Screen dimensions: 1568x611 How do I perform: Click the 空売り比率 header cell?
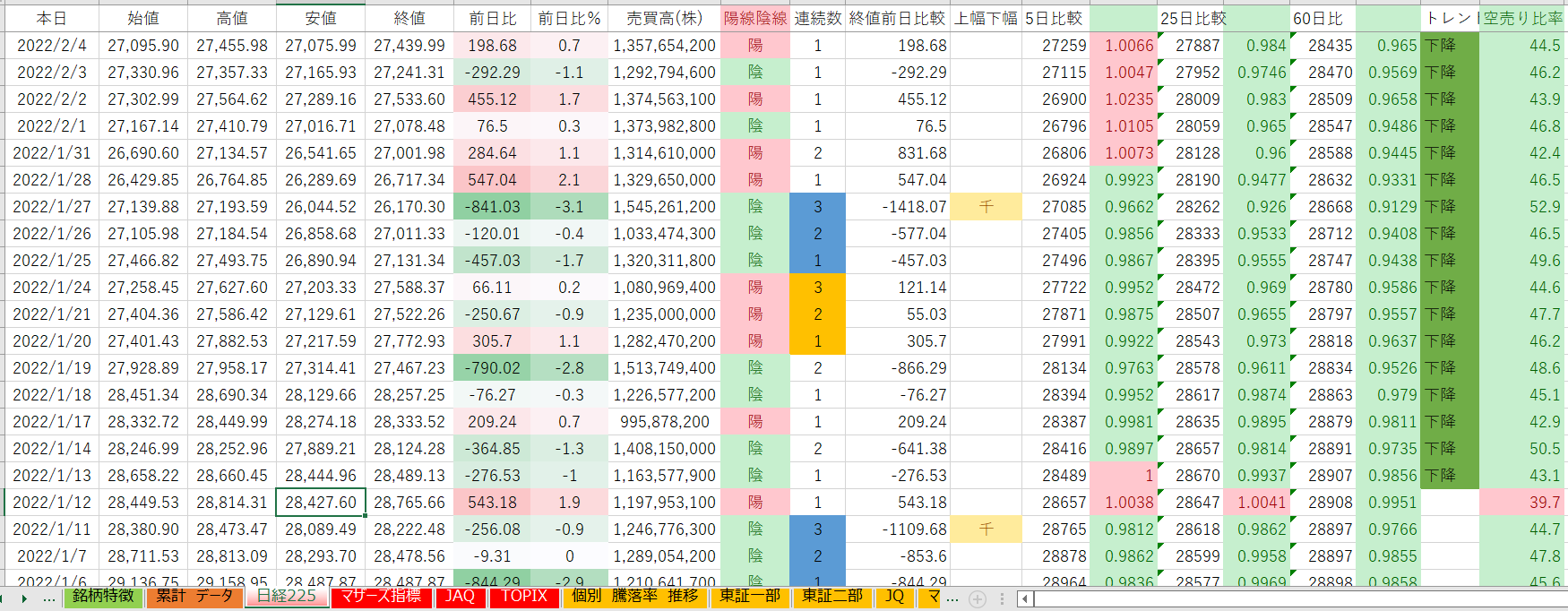point(1522,18)
